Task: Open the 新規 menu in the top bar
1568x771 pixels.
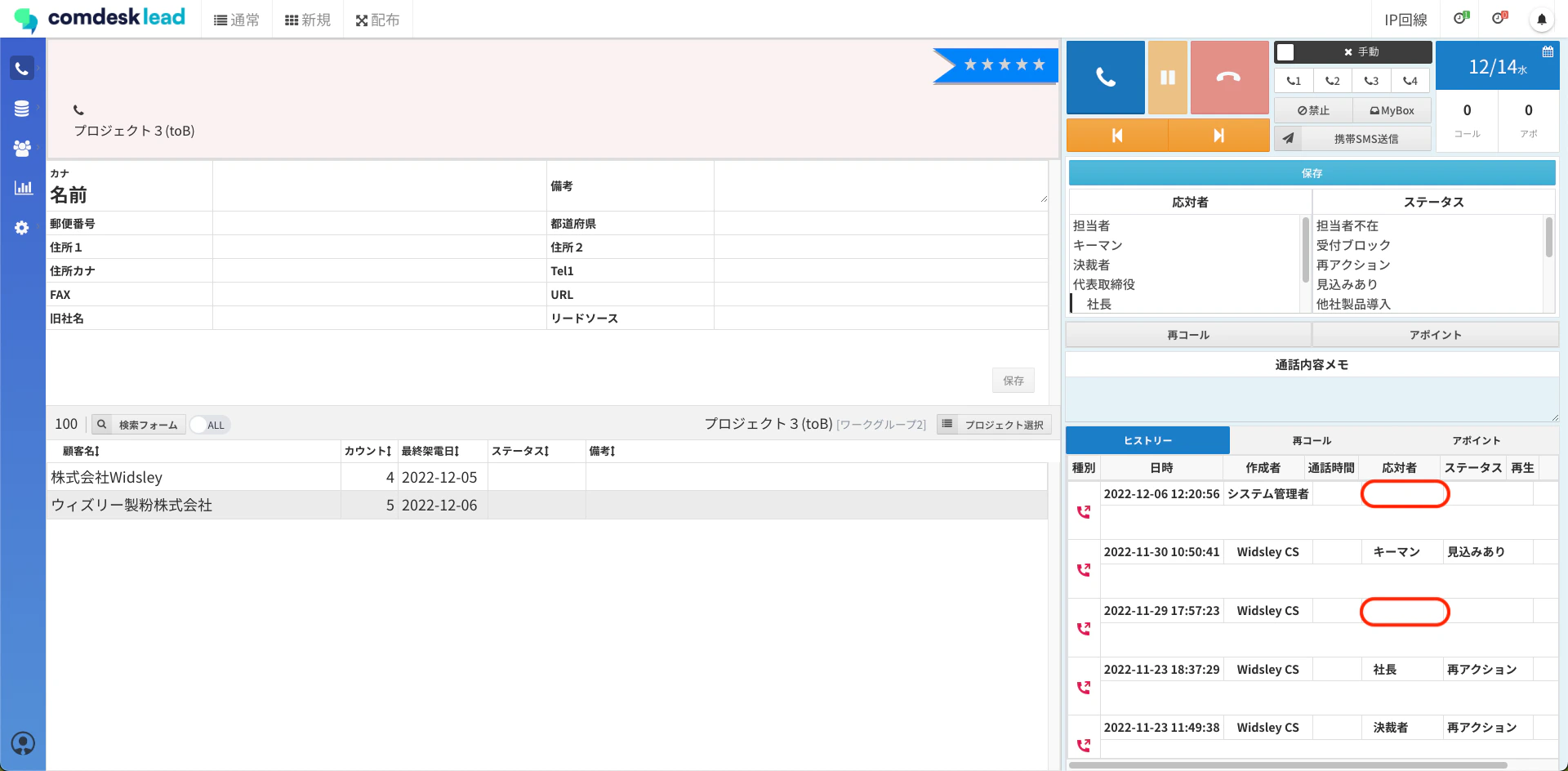Action: click(x=308, y=20)
